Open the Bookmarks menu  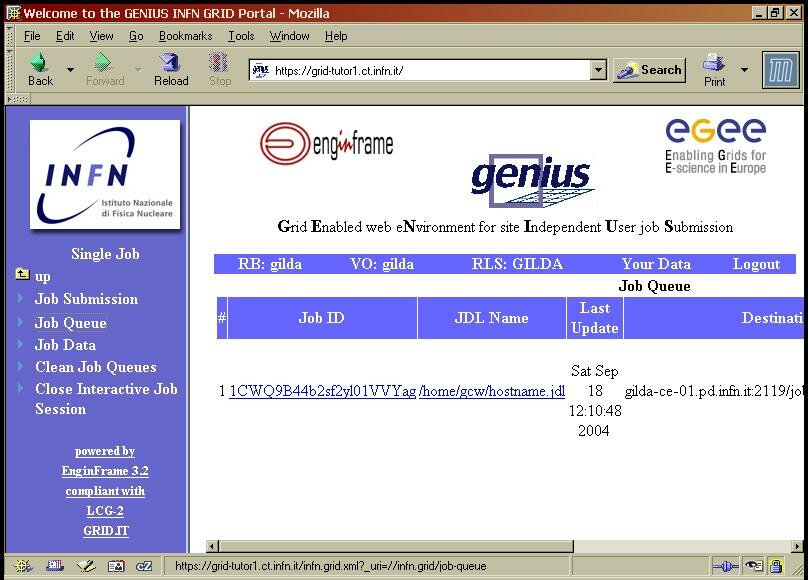pyautogui.click(x=186, y=36)
